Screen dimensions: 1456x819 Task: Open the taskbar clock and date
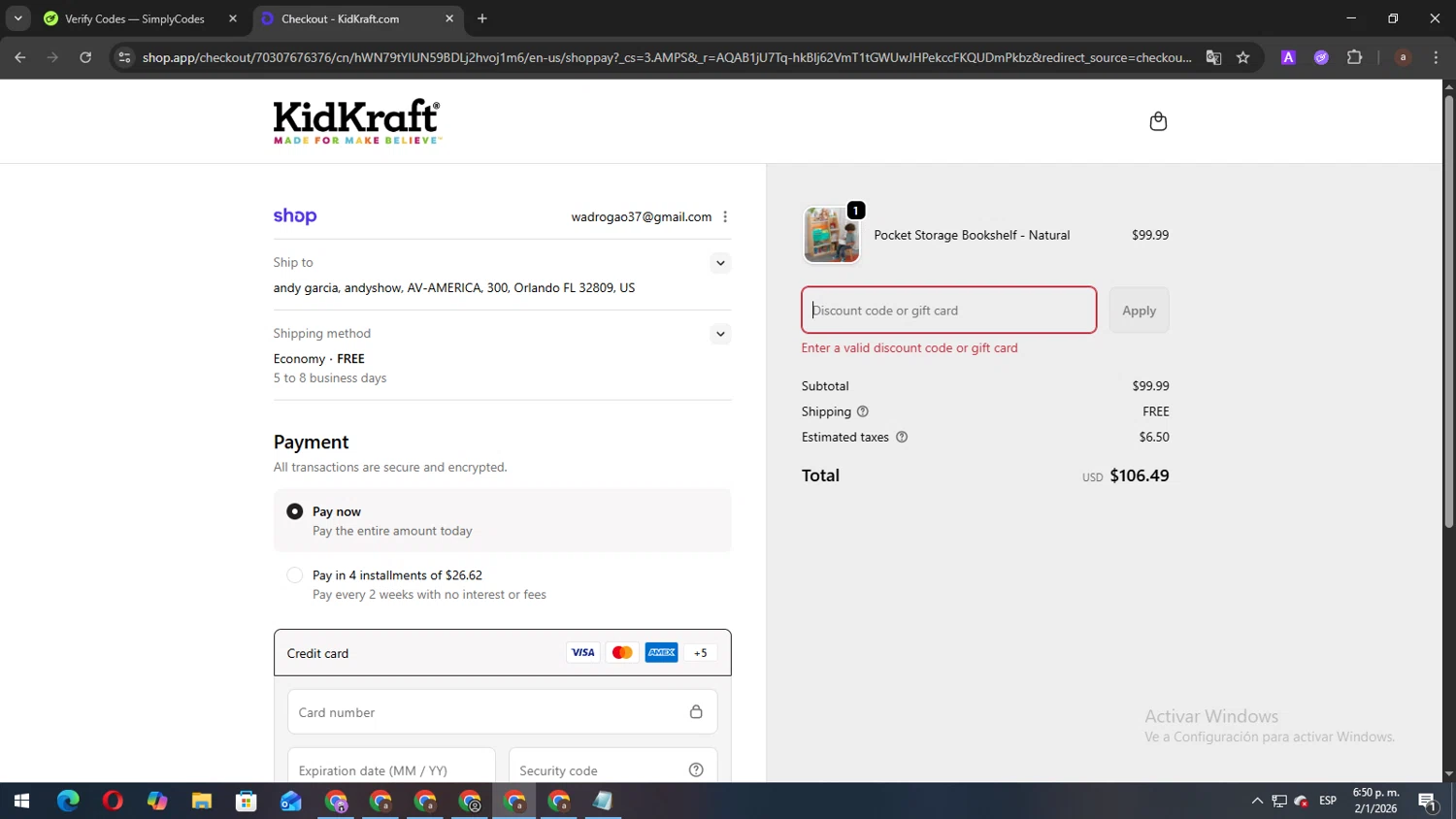tap(1376, 802)
